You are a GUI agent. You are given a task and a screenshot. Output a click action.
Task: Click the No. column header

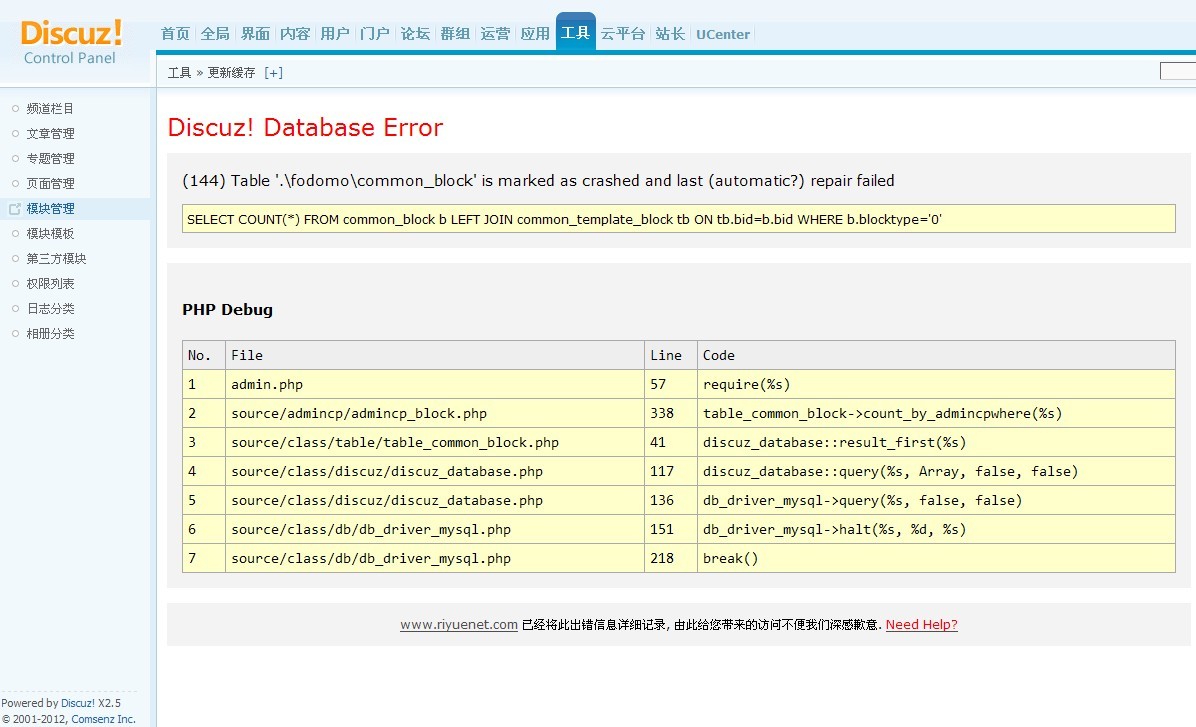pyautogui.click(x=204, y=355)
